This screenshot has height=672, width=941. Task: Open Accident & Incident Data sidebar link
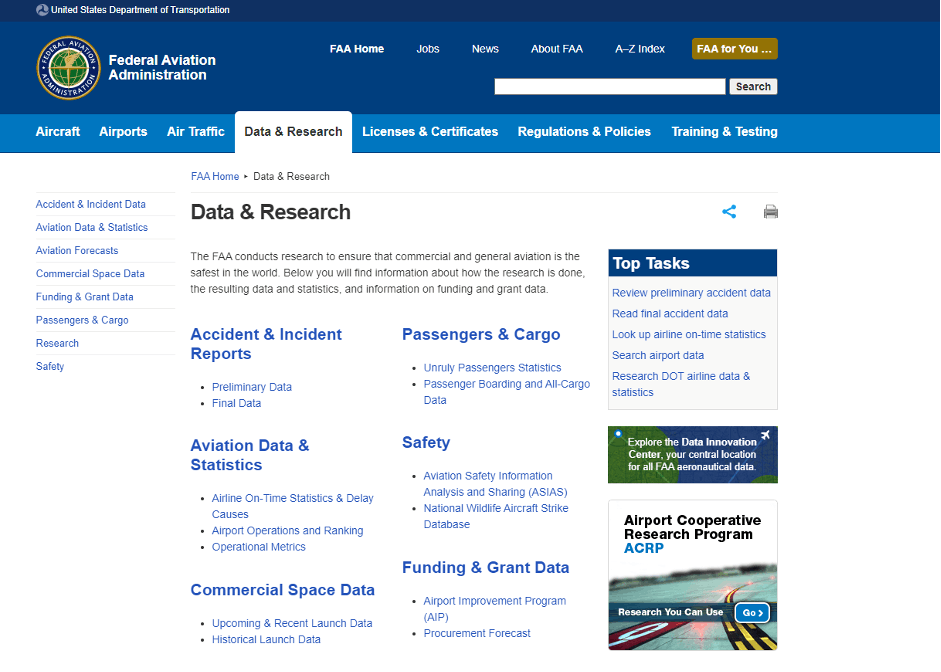91,204
